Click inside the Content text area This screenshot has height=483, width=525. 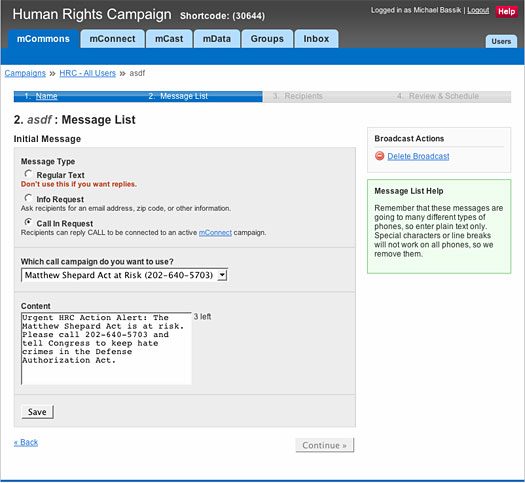click(x=106, y=348)
